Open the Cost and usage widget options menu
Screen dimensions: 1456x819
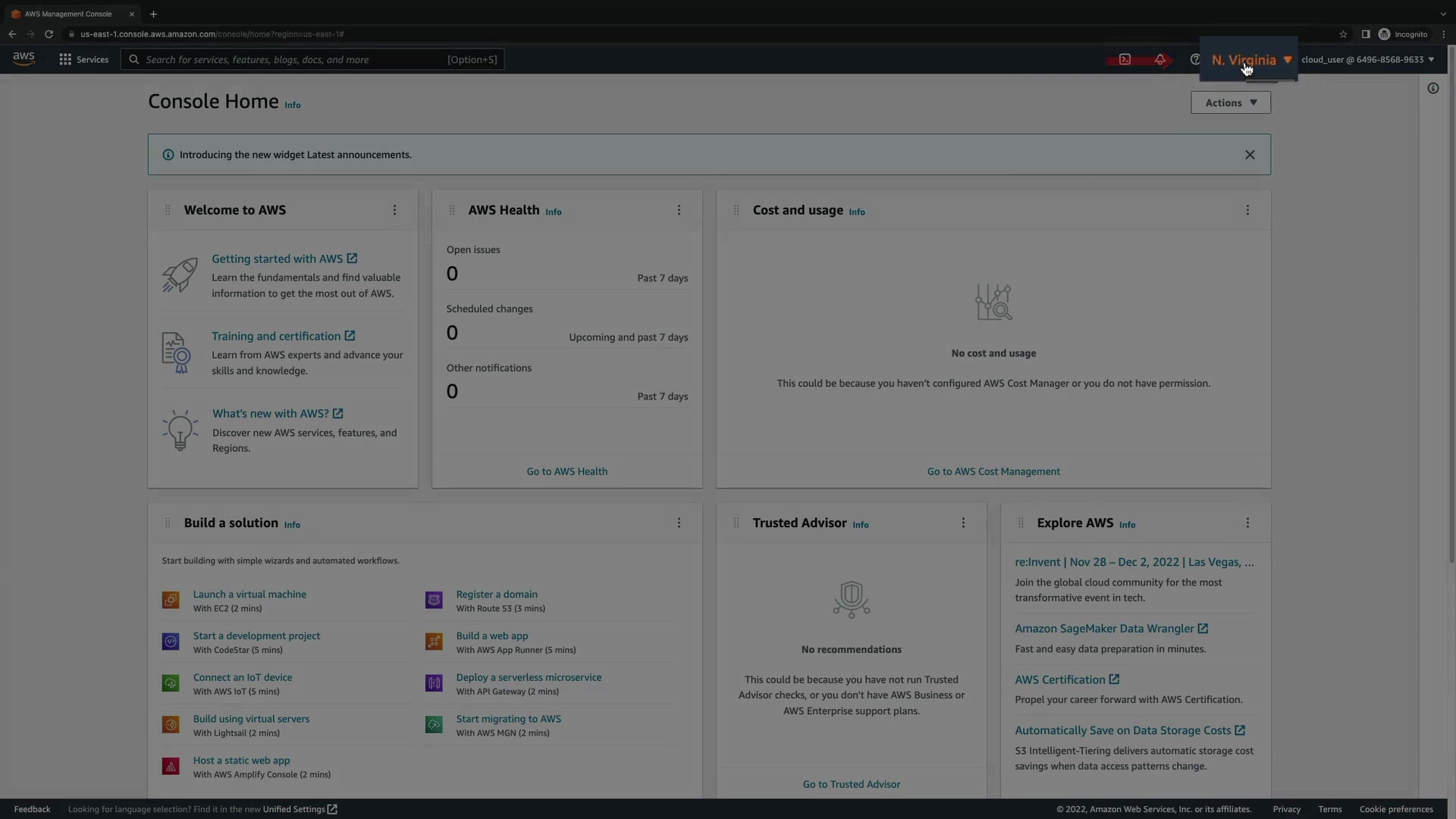coord(1247,210)
